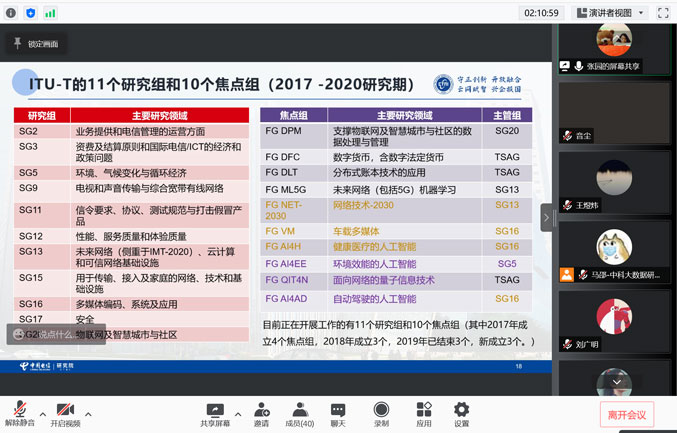The image size is (677, 433).
Task: Click the blue security shield icon
Action: (x=30, y=13)
